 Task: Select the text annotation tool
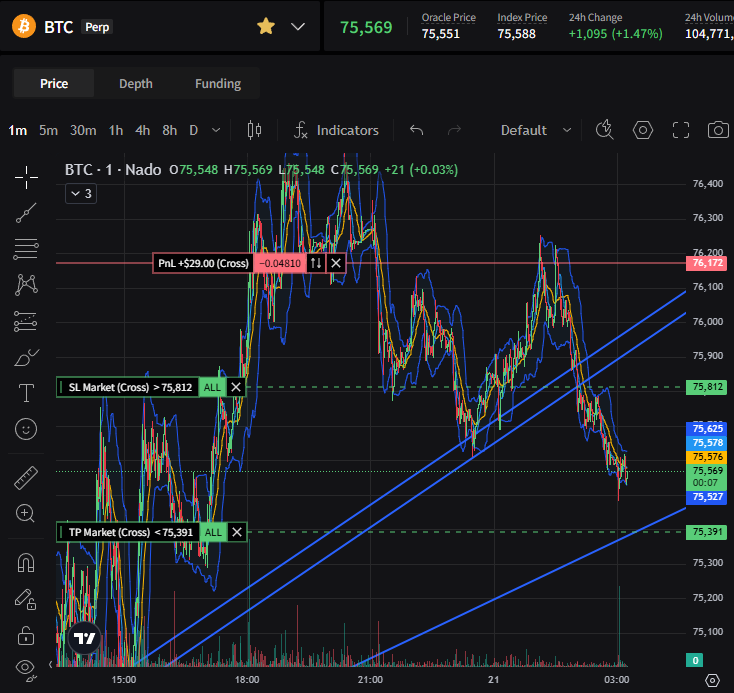coord(26,393)
